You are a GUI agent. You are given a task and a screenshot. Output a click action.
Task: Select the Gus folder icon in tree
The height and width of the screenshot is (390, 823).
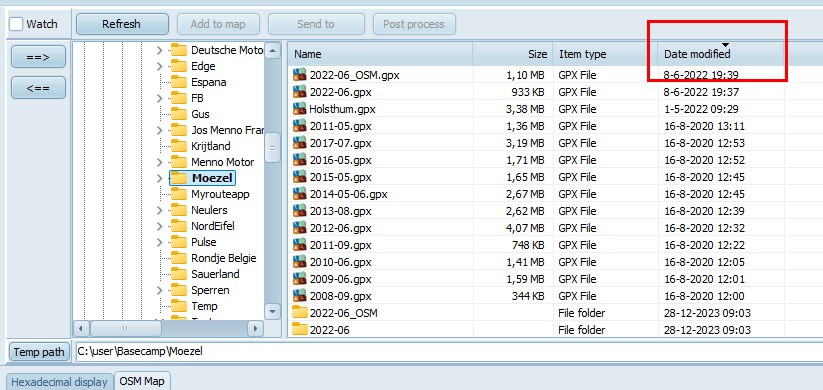[x=179, y=114]
